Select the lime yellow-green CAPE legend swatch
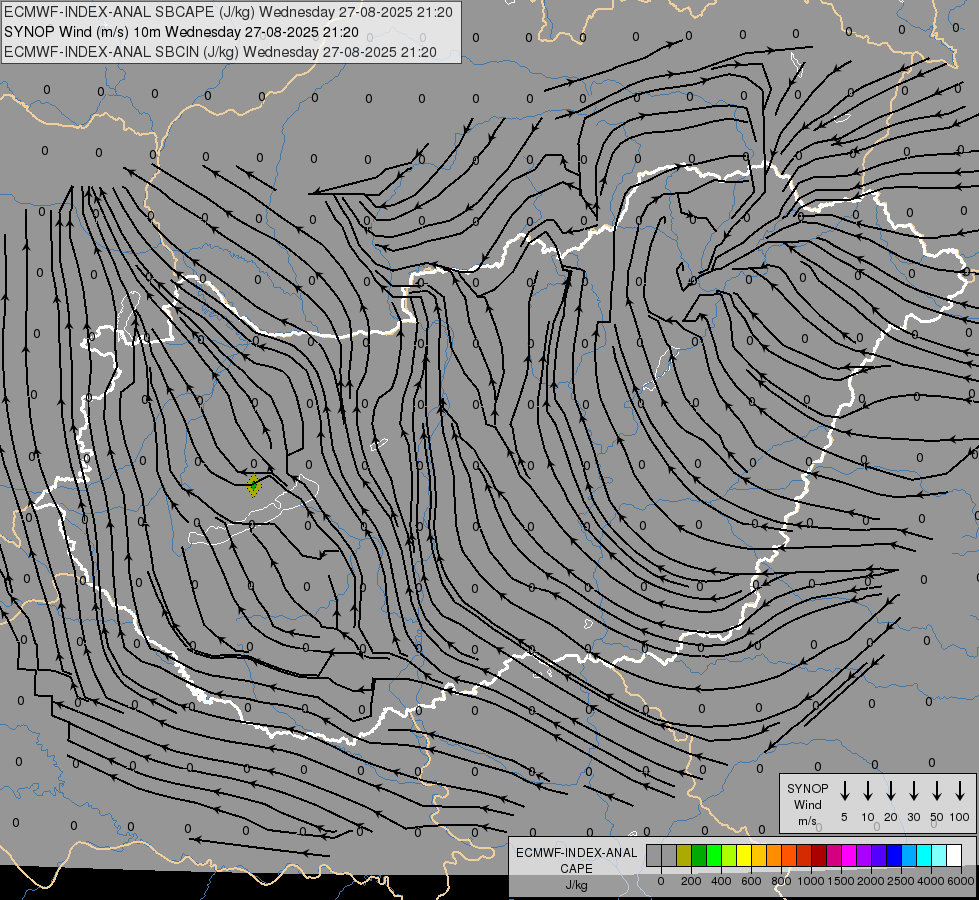This screenshot has height=900, width=979. pyautogui.click(x=729, y=855)
